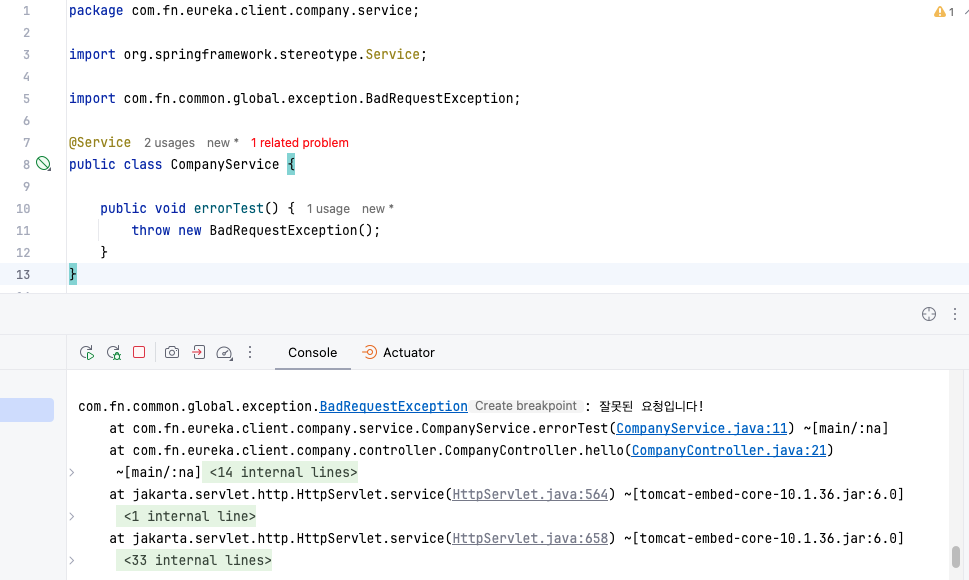This screenshot has height=580, width=969.
Task: Click line number 11 in the gutter
Action: coord(23,230)
